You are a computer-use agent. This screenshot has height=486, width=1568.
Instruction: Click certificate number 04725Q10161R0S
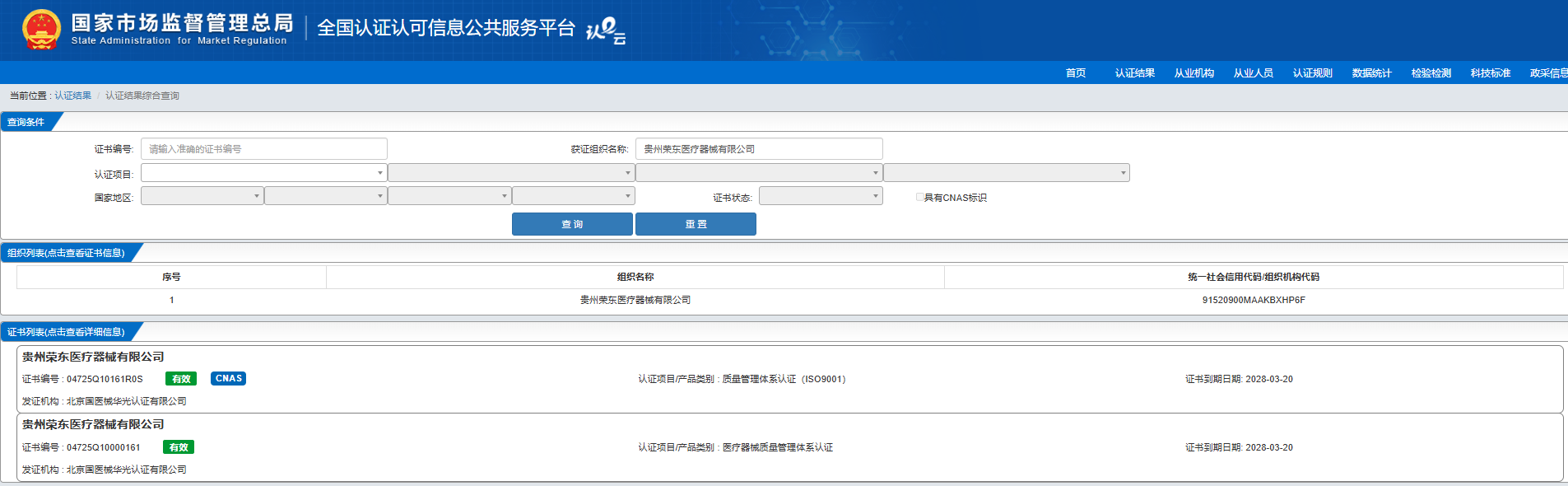coord(105,379)
